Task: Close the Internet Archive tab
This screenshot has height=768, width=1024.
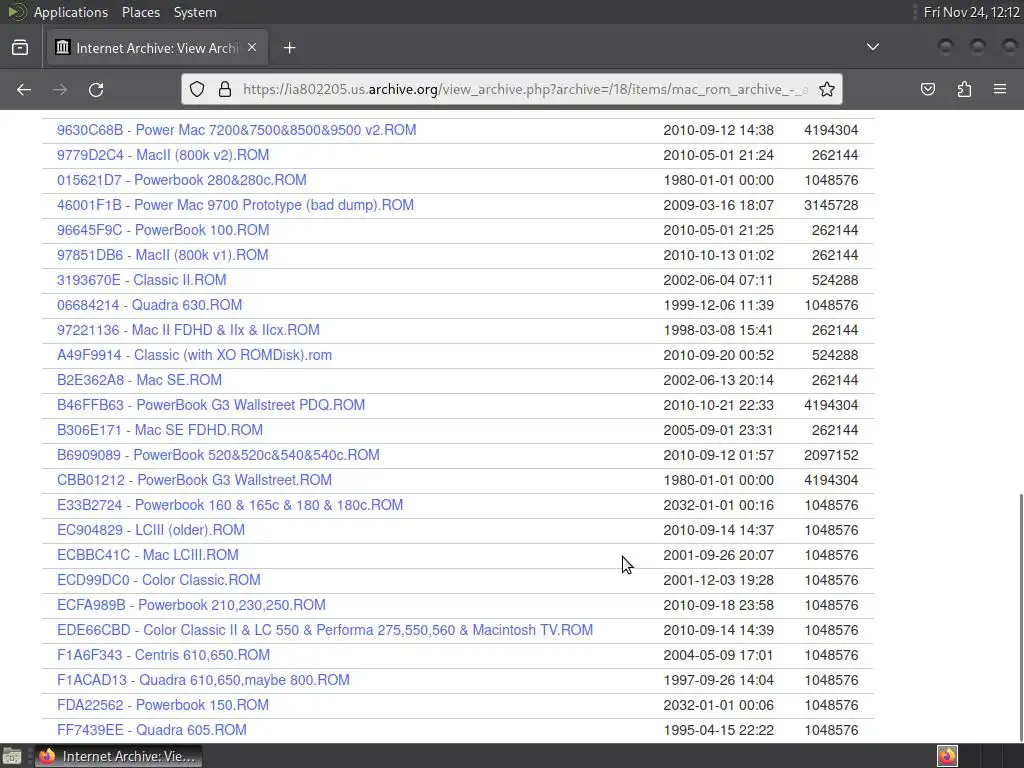Action: tap(252, 48)
